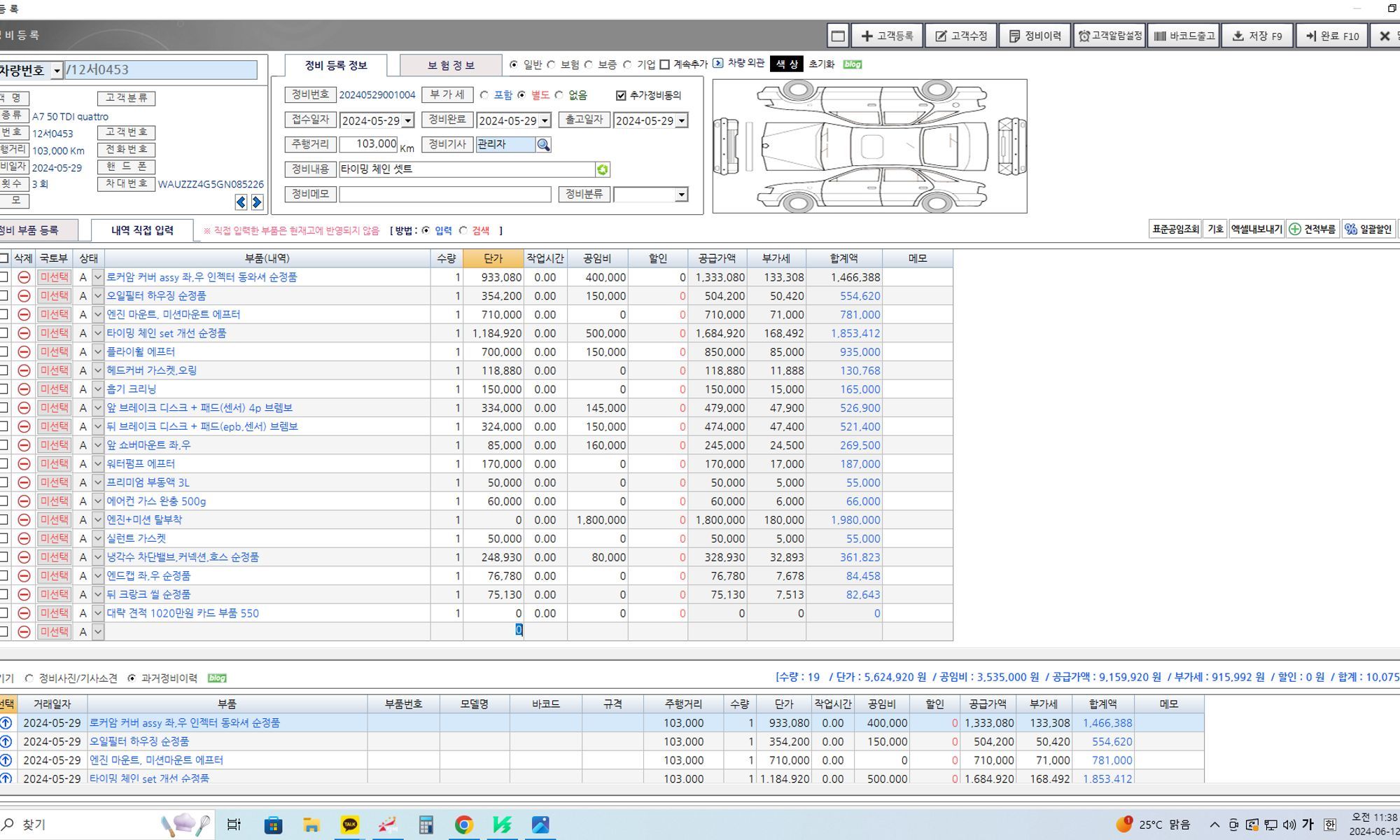
Task: Select 일반 radio option
Action: point(514,64)
